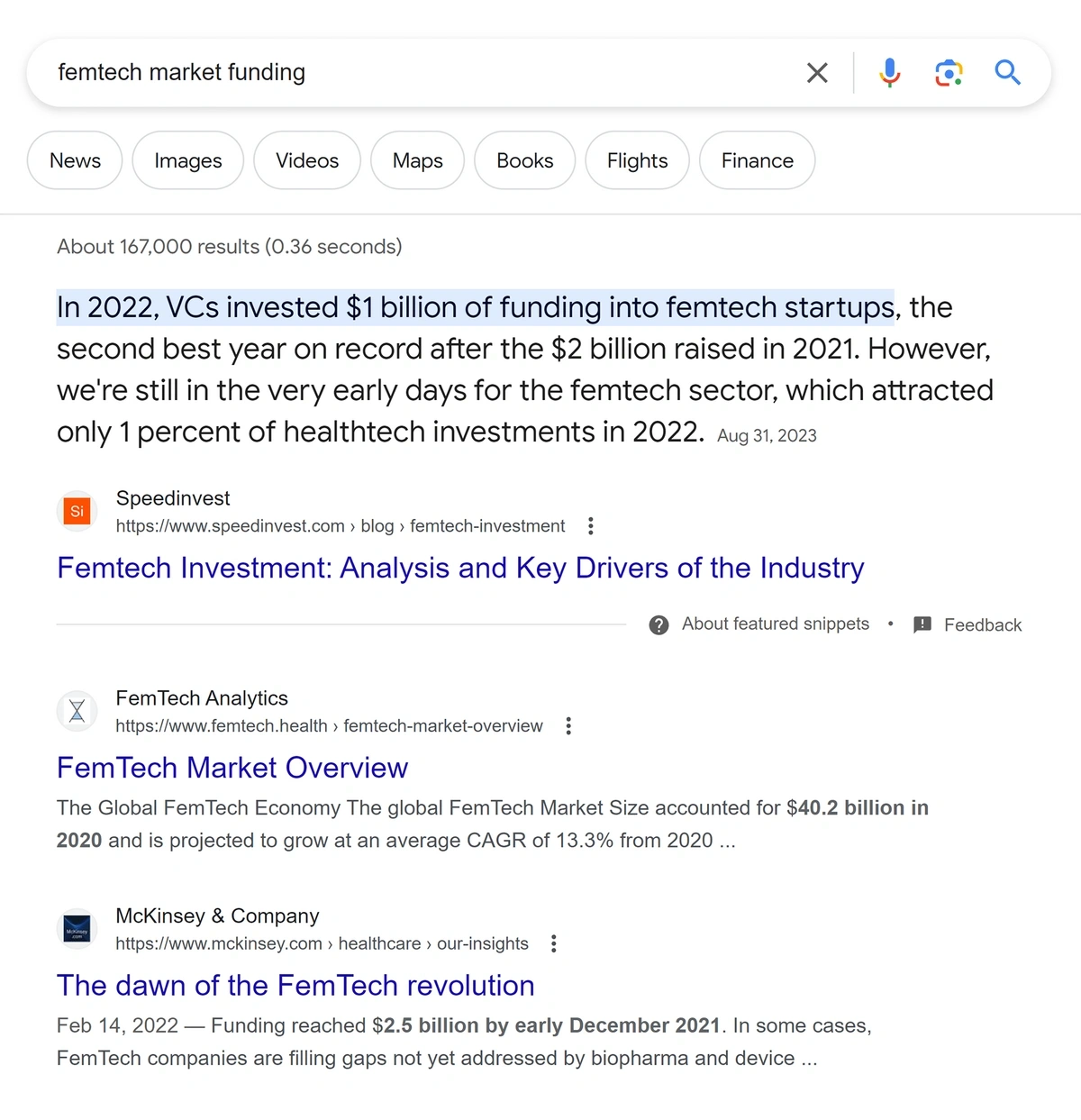Switch to the Maps tab
The width and height of the screenshot is (1081, 1120).
point(418,160)
